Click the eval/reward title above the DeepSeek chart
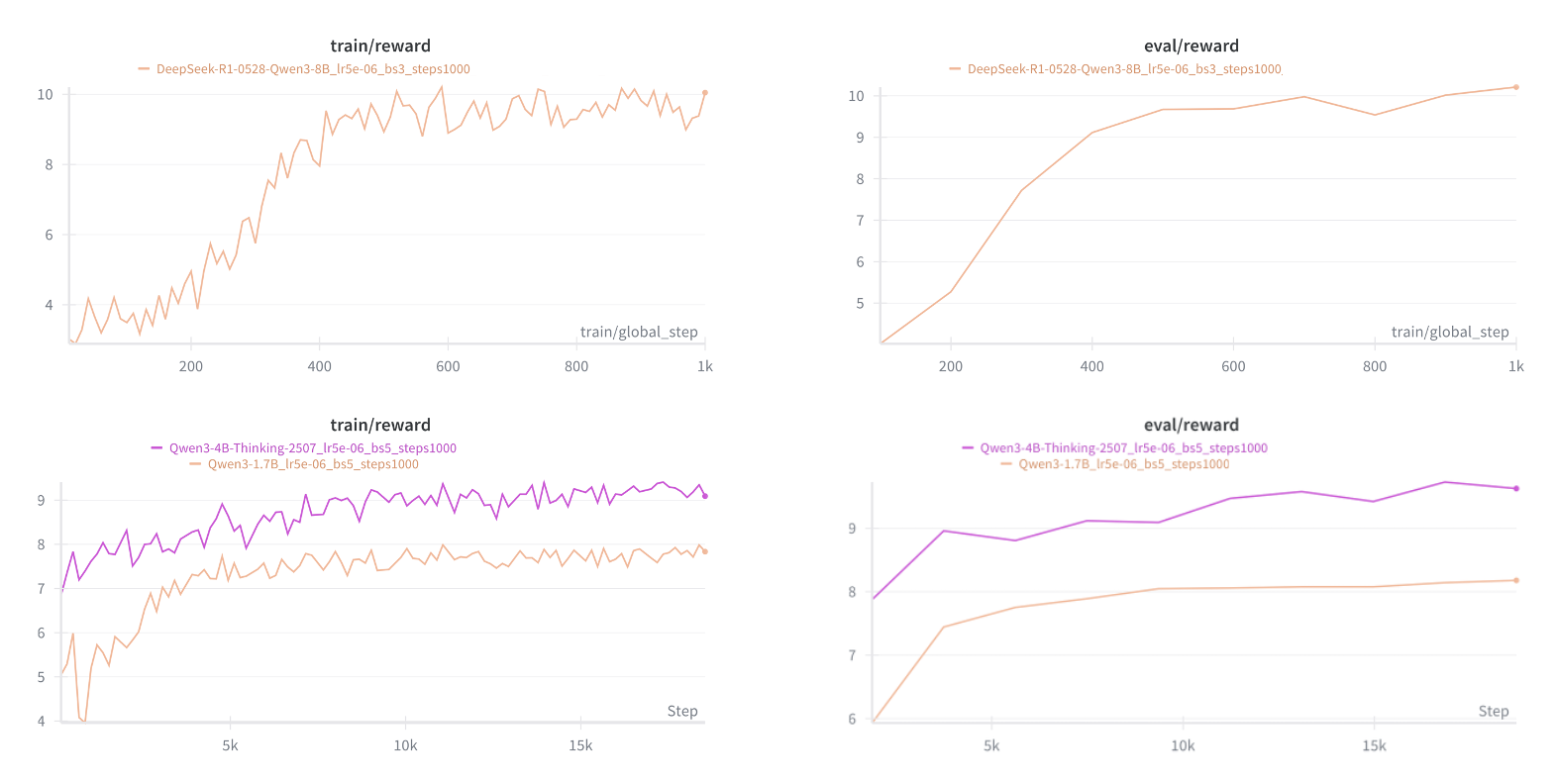1555x784 pixels. [x=1192, y=46]
